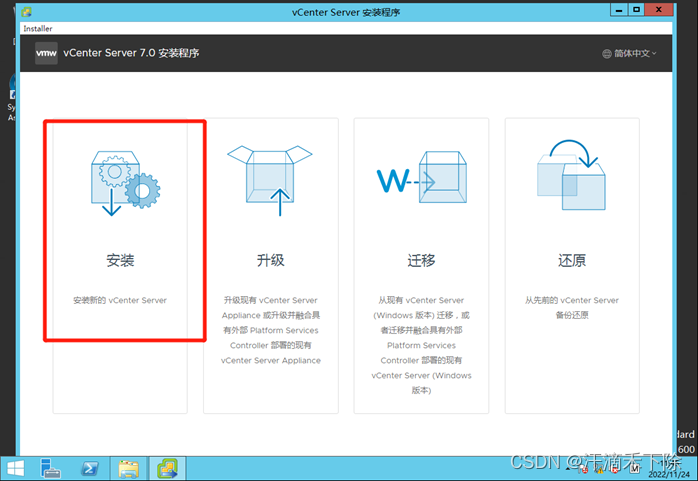Minimize the vCenter Server installer window
Image resolution: width=698 pixels, height=481 pixels.
tap(619, 10)
